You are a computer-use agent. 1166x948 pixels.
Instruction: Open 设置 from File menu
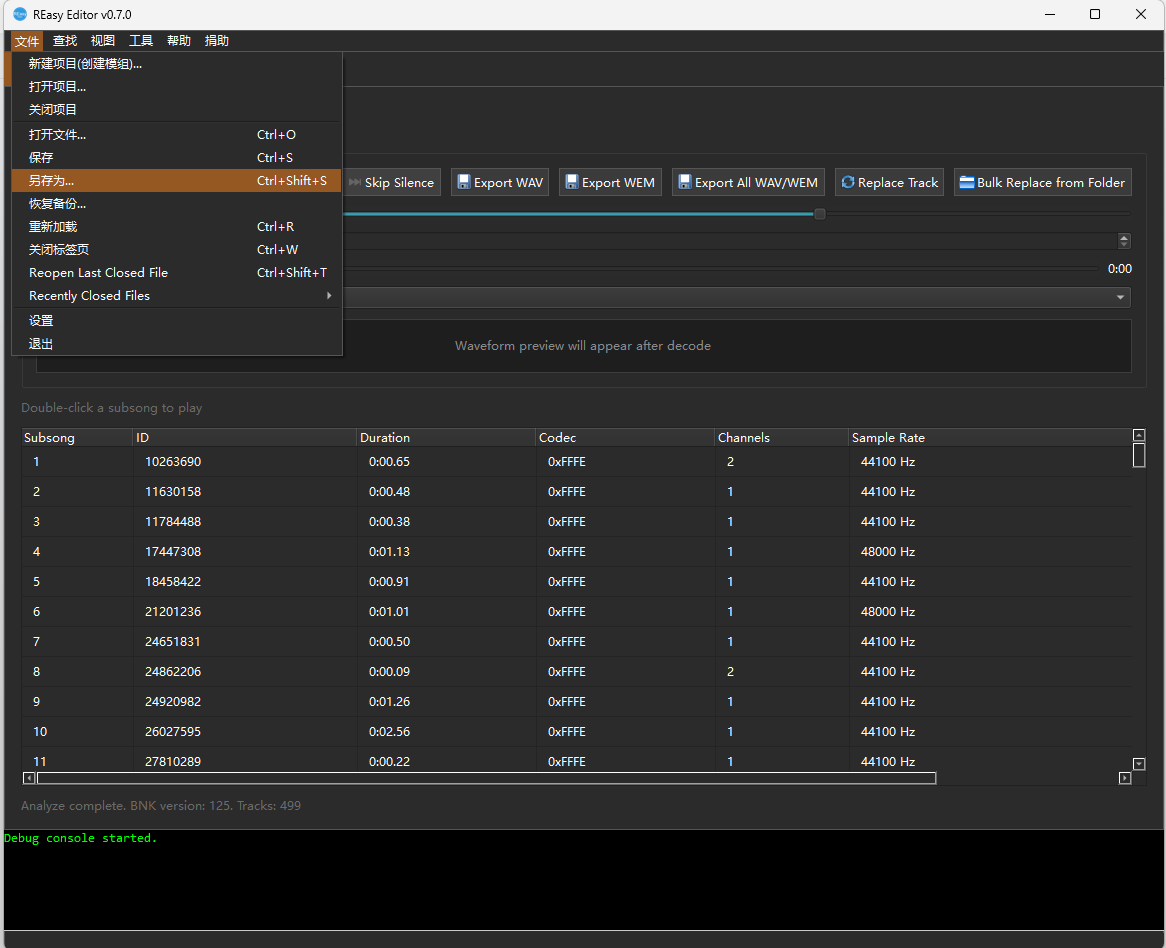pos(176,320)
